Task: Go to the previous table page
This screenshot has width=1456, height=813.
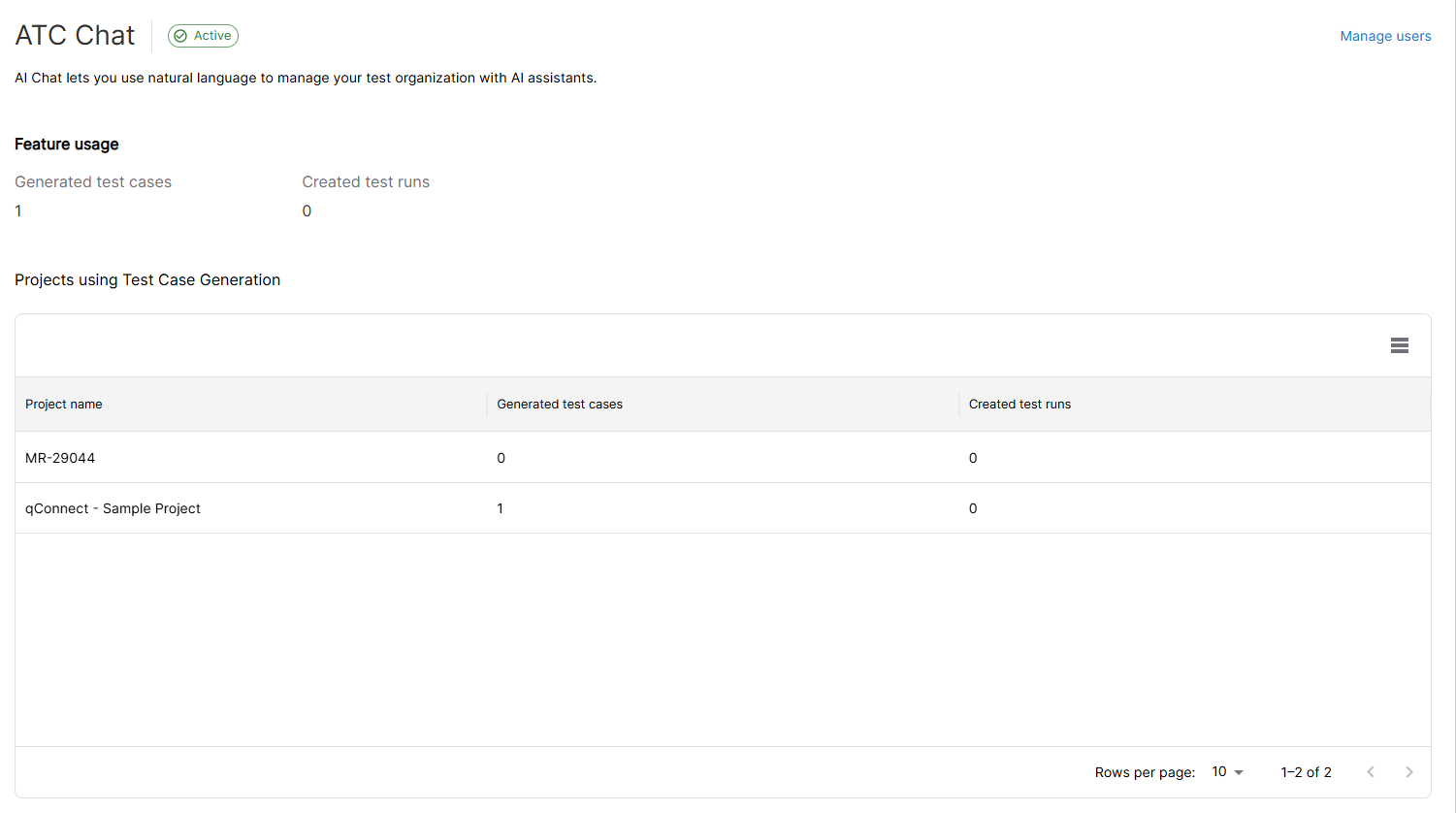Action: click(x=1370, y=772)
